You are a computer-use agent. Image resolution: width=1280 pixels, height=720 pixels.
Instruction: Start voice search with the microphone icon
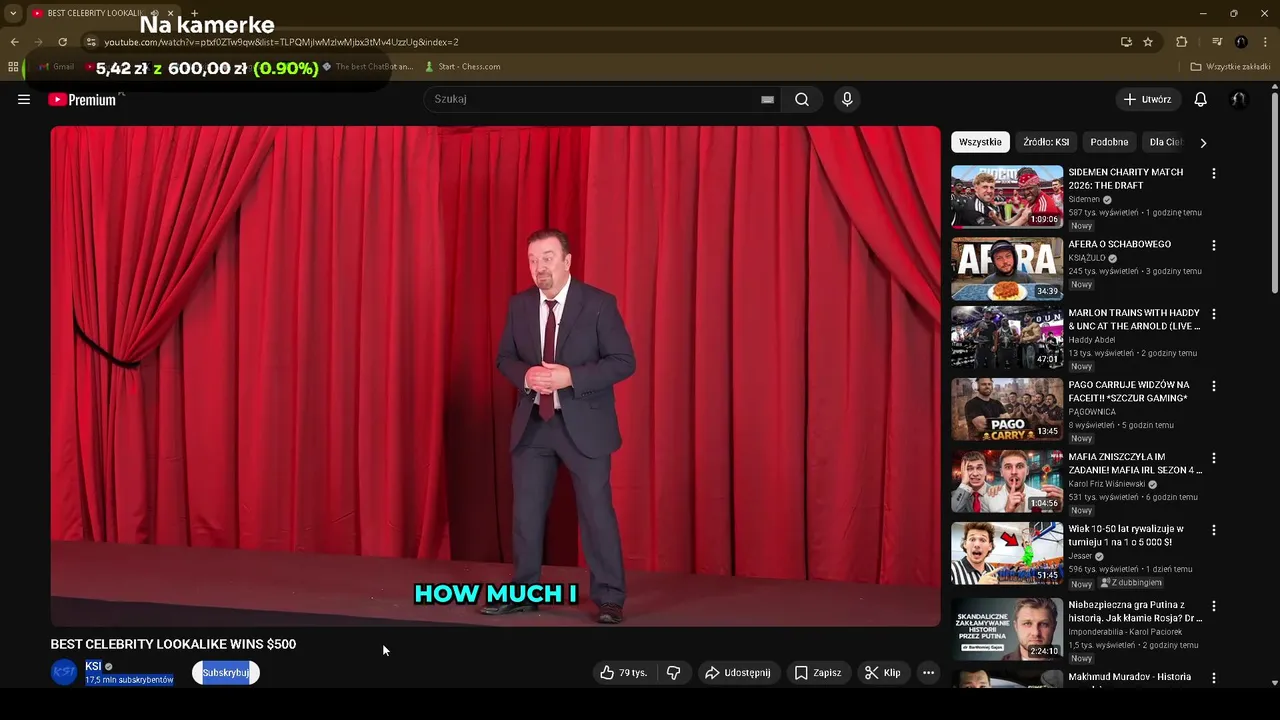coord(847,99)
